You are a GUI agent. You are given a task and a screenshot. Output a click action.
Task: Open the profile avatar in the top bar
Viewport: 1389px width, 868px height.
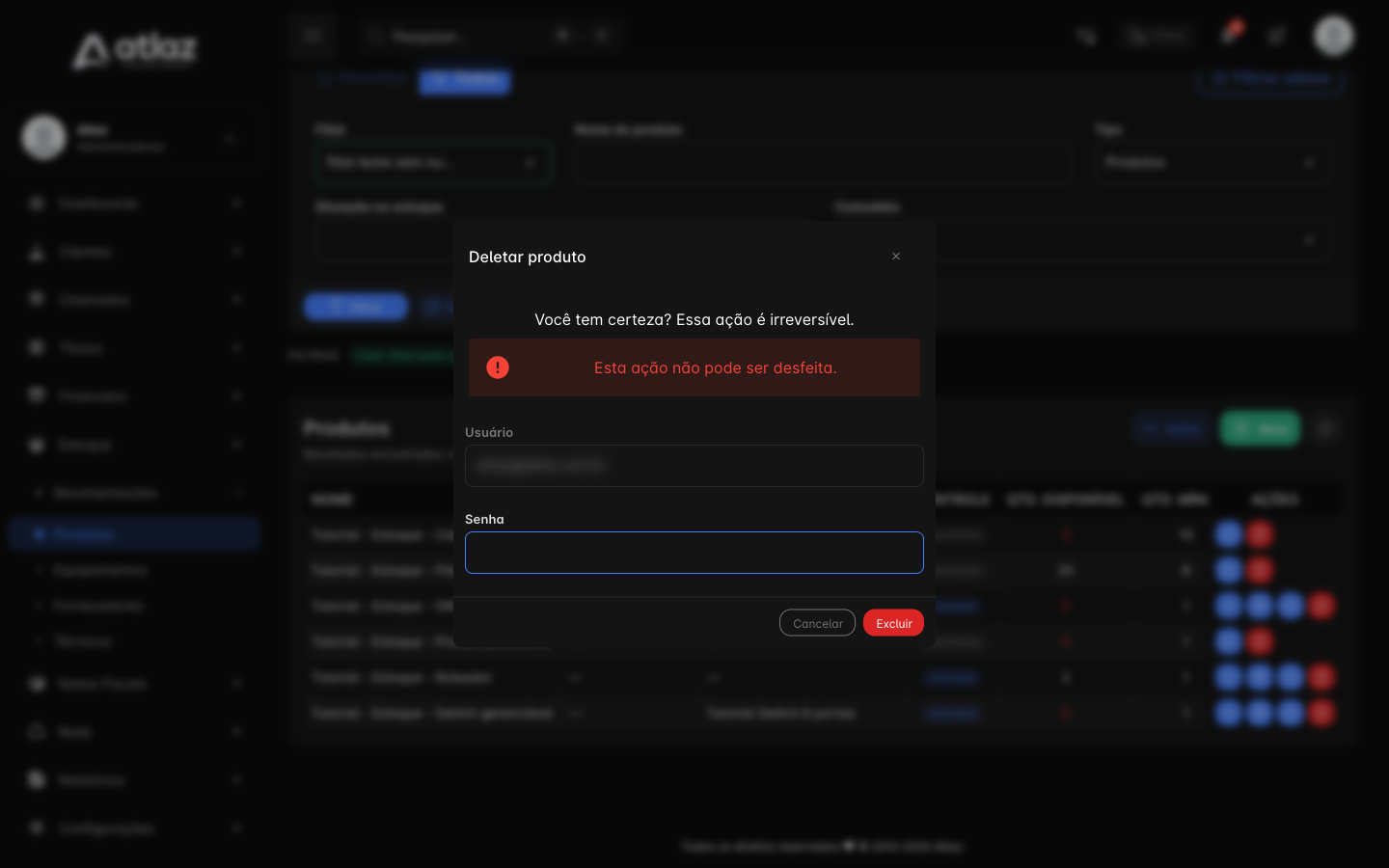pos(1334,36)
